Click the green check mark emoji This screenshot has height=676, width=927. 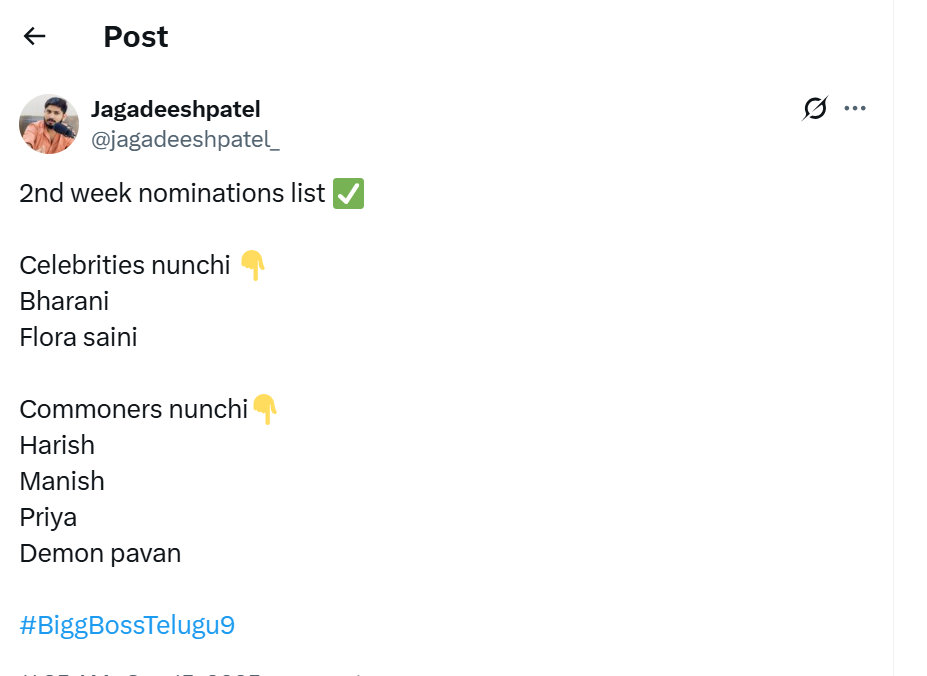349,193
